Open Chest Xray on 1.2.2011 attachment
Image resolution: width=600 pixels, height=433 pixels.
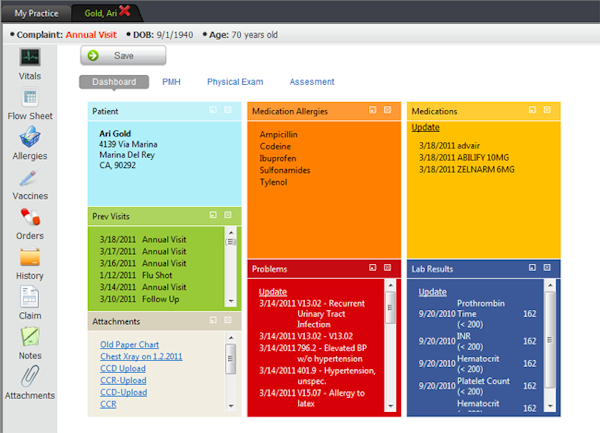[x=141, y=356]
